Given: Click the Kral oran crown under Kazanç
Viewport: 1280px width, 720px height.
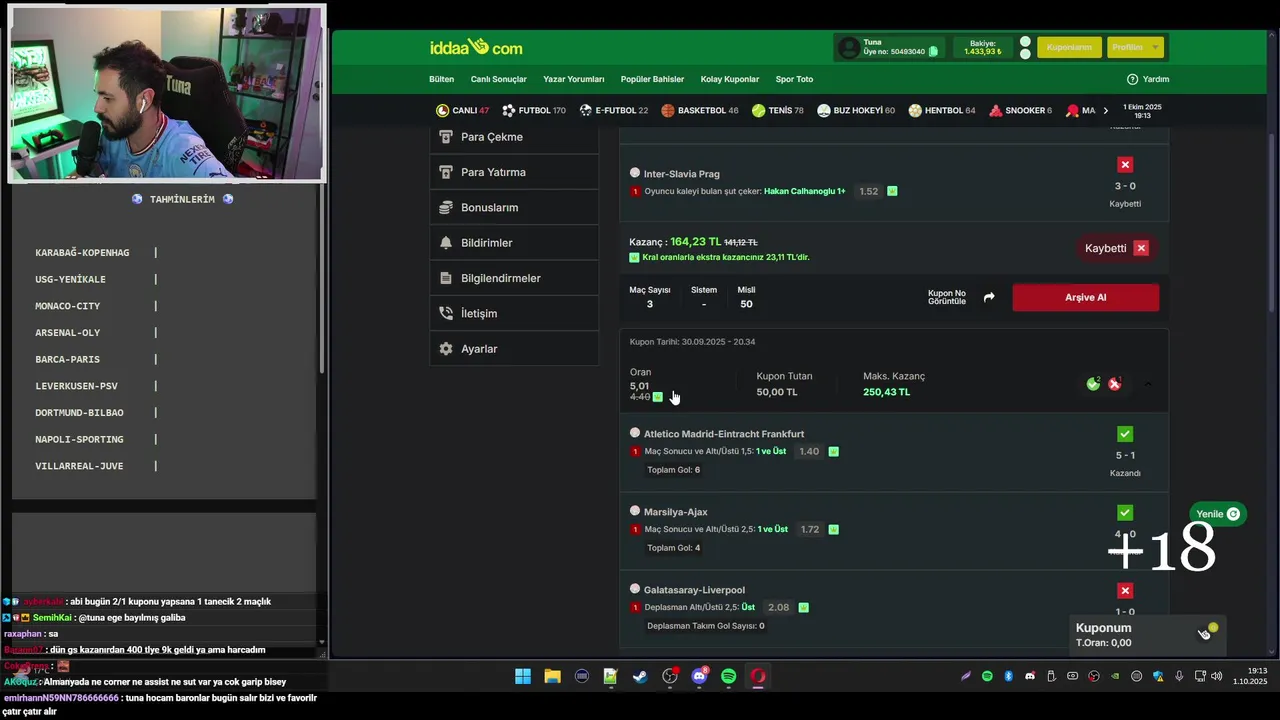Looking at the screenshot, I should (634, 257).
